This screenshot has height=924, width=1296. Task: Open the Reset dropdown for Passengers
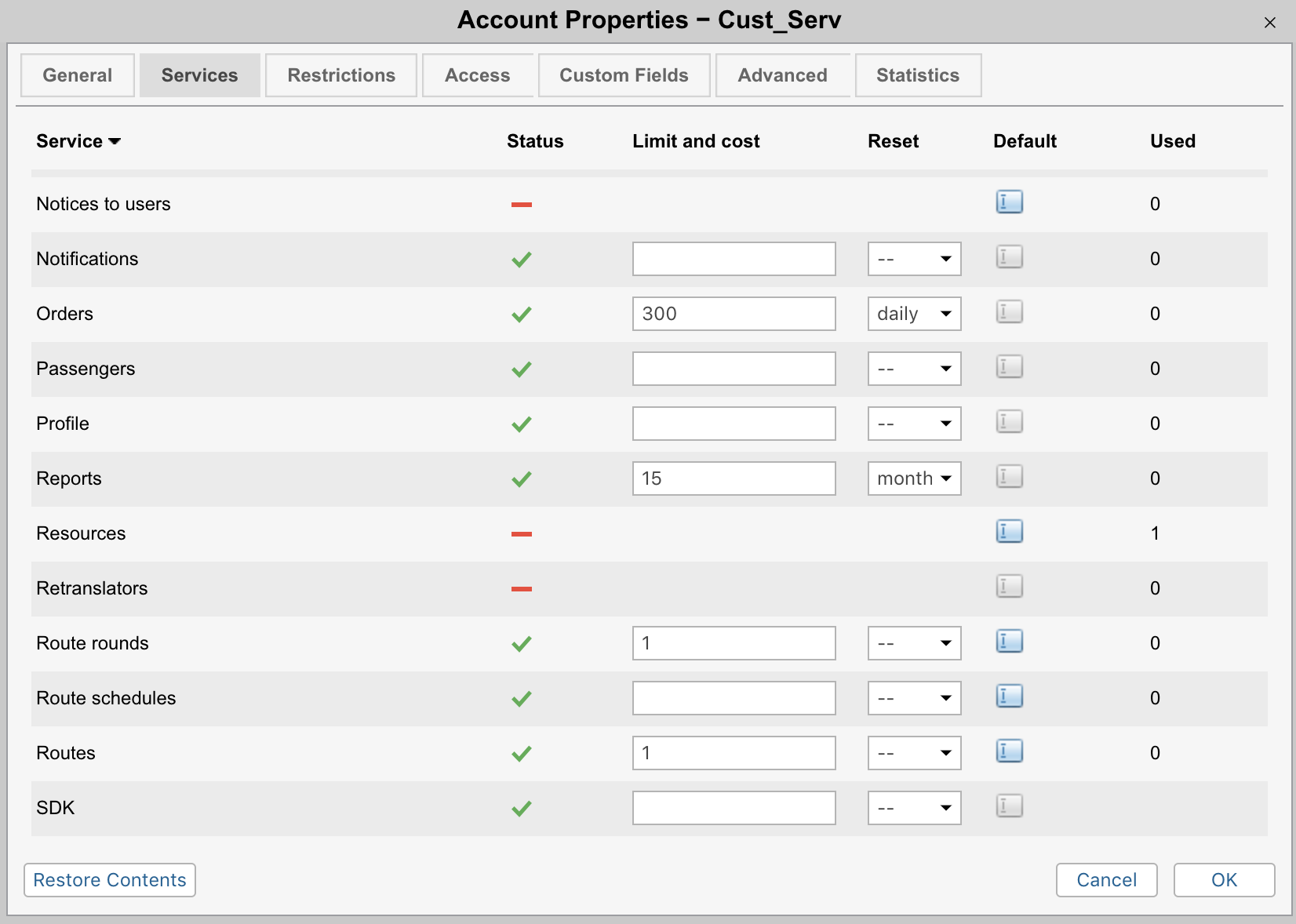tap(914, 368)
